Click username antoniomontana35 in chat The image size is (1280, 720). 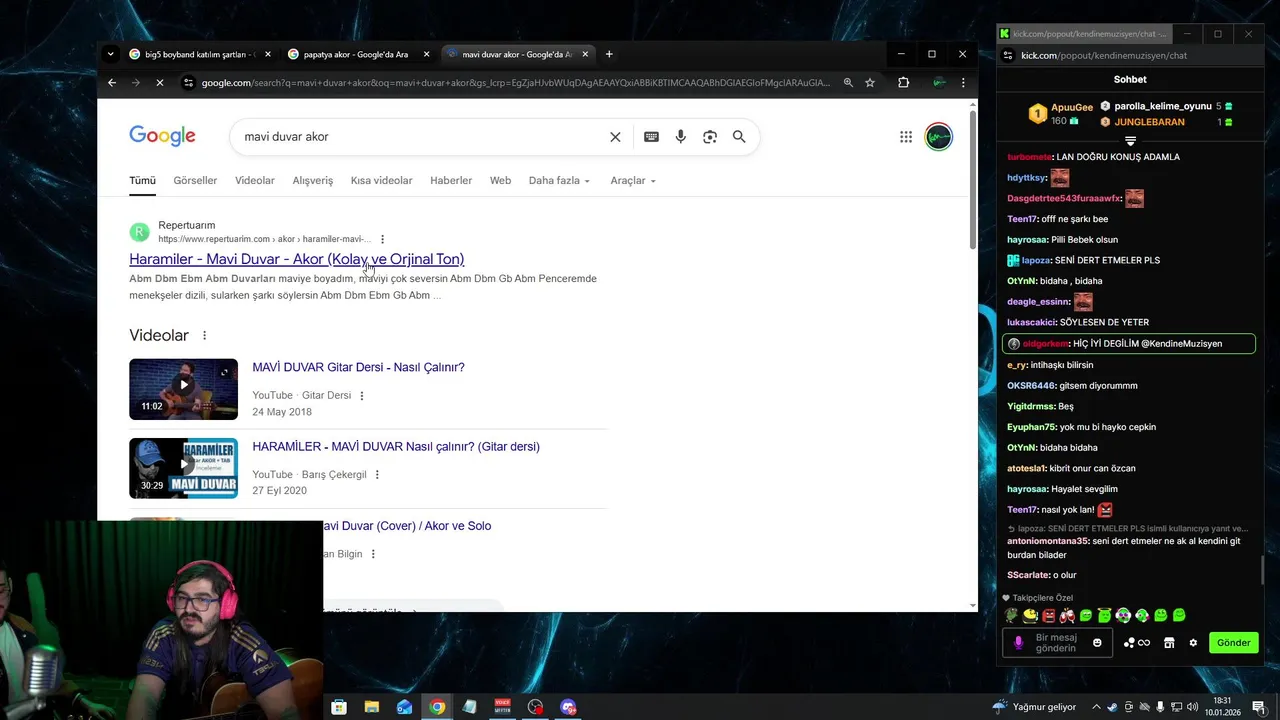(1048, 541)
